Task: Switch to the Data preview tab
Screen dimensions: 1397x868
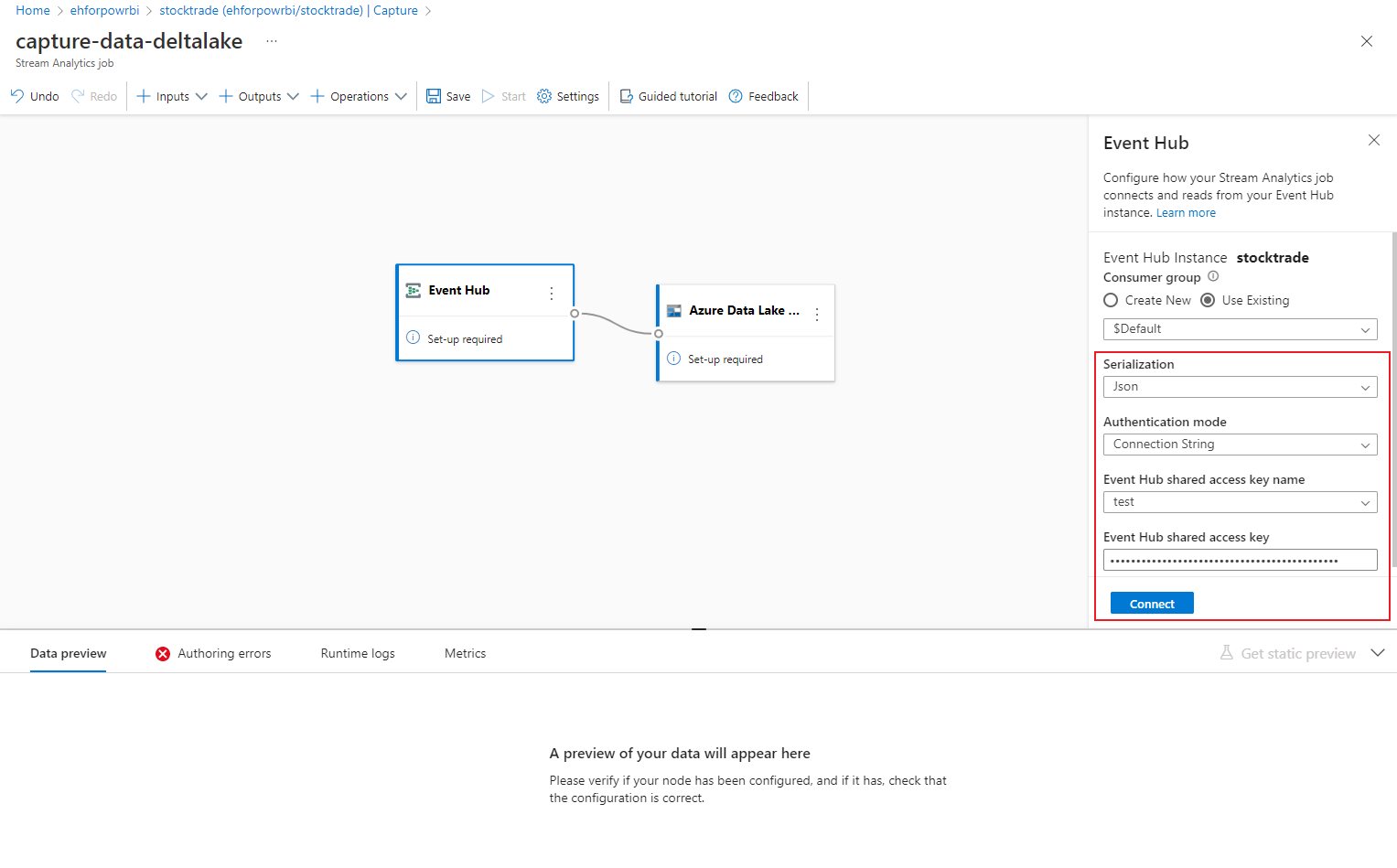Action: pos(69,654)
